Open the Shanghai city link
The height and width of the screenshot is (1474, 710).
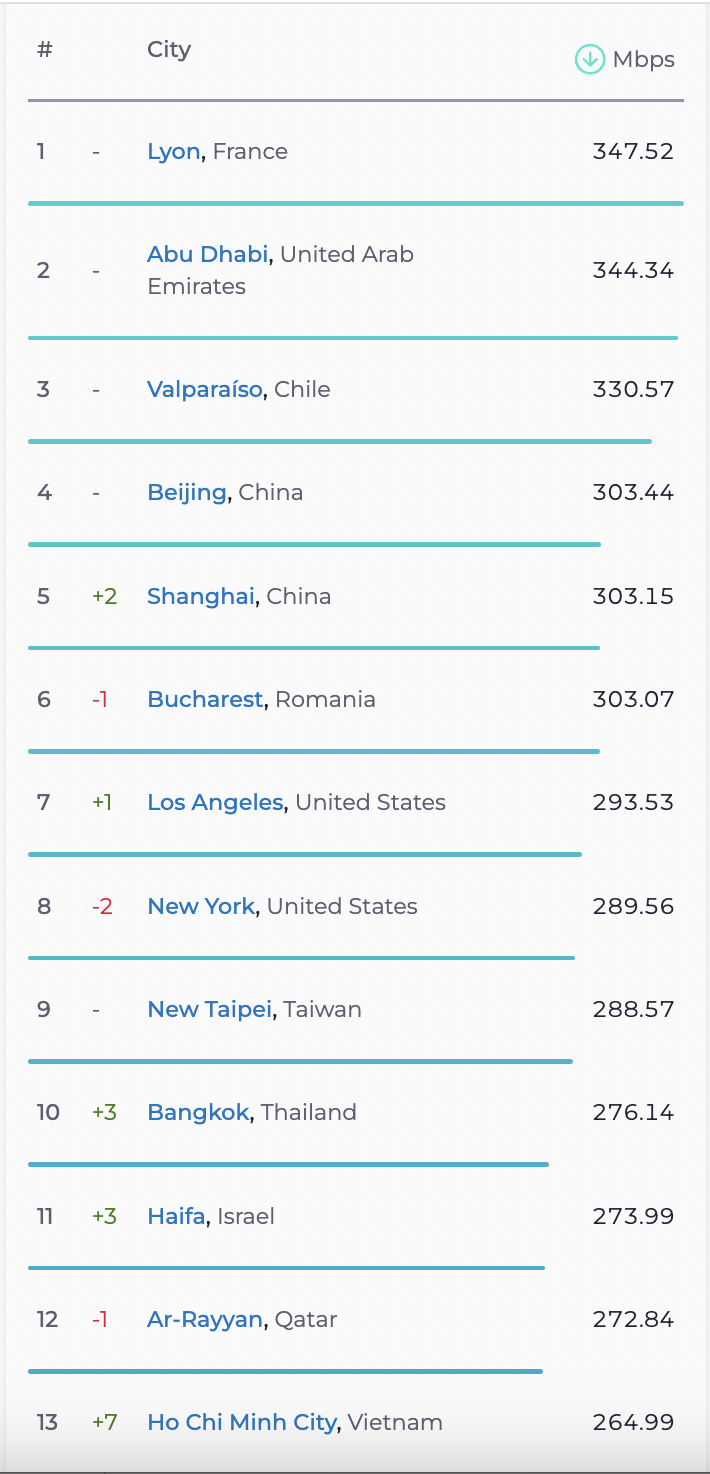[x=200, y=596]
